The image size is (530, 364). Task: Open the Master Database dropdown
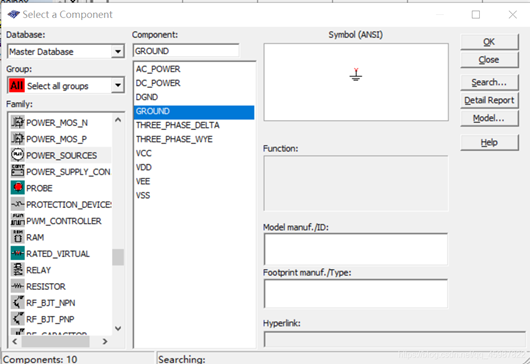(118, 51)
